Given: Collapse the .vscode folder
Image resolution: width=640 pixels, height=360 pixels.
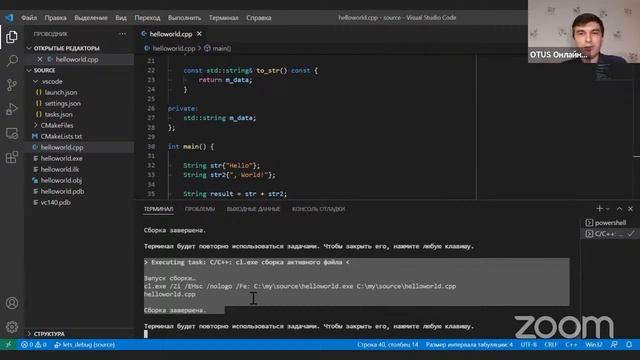Looking at the screenshot, I should pyautogui.click(x=36, y=81).
